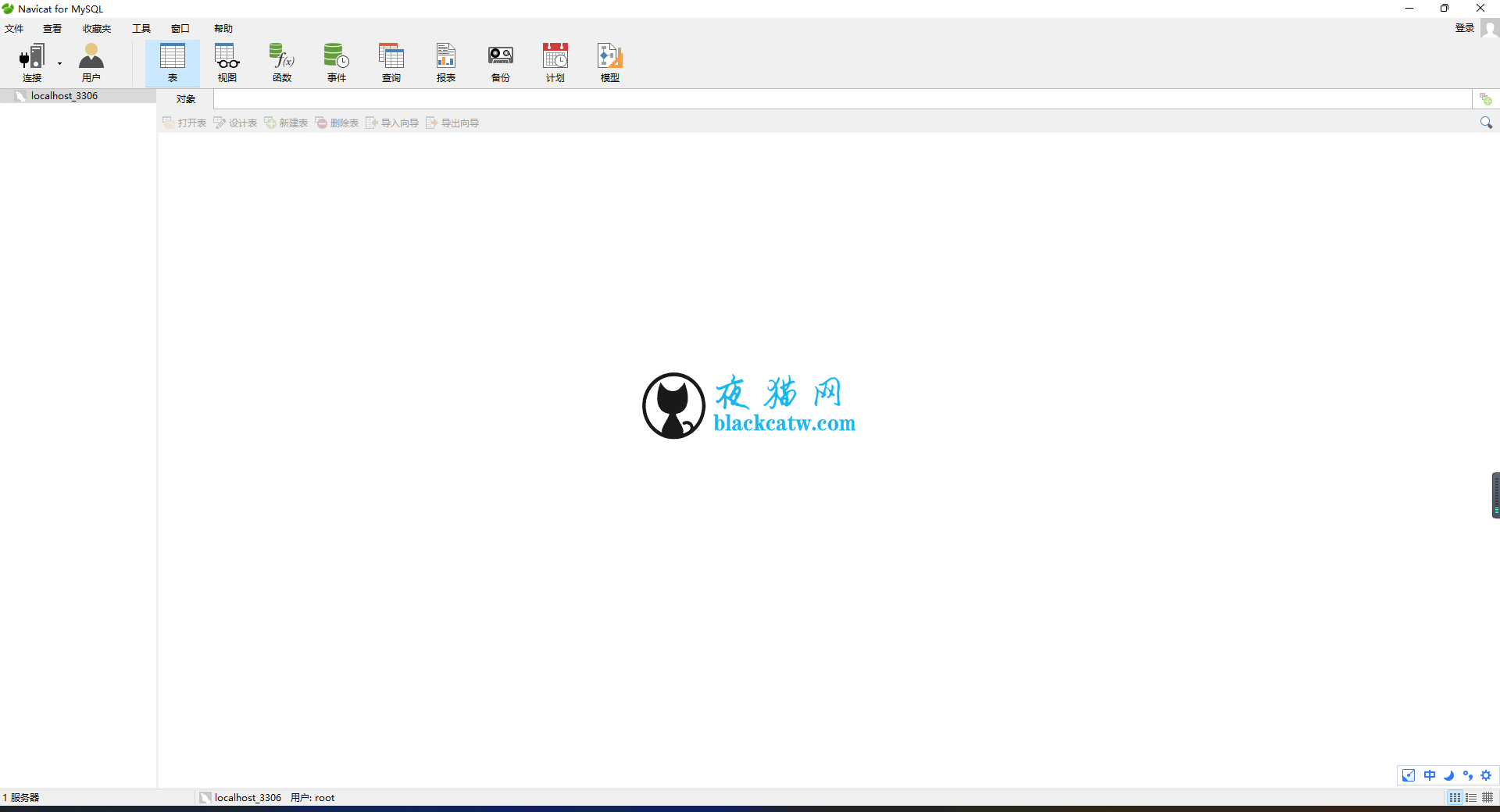Open the 查看 menu
This screenshot has height=812, width=1500.
tap(52, 28)
